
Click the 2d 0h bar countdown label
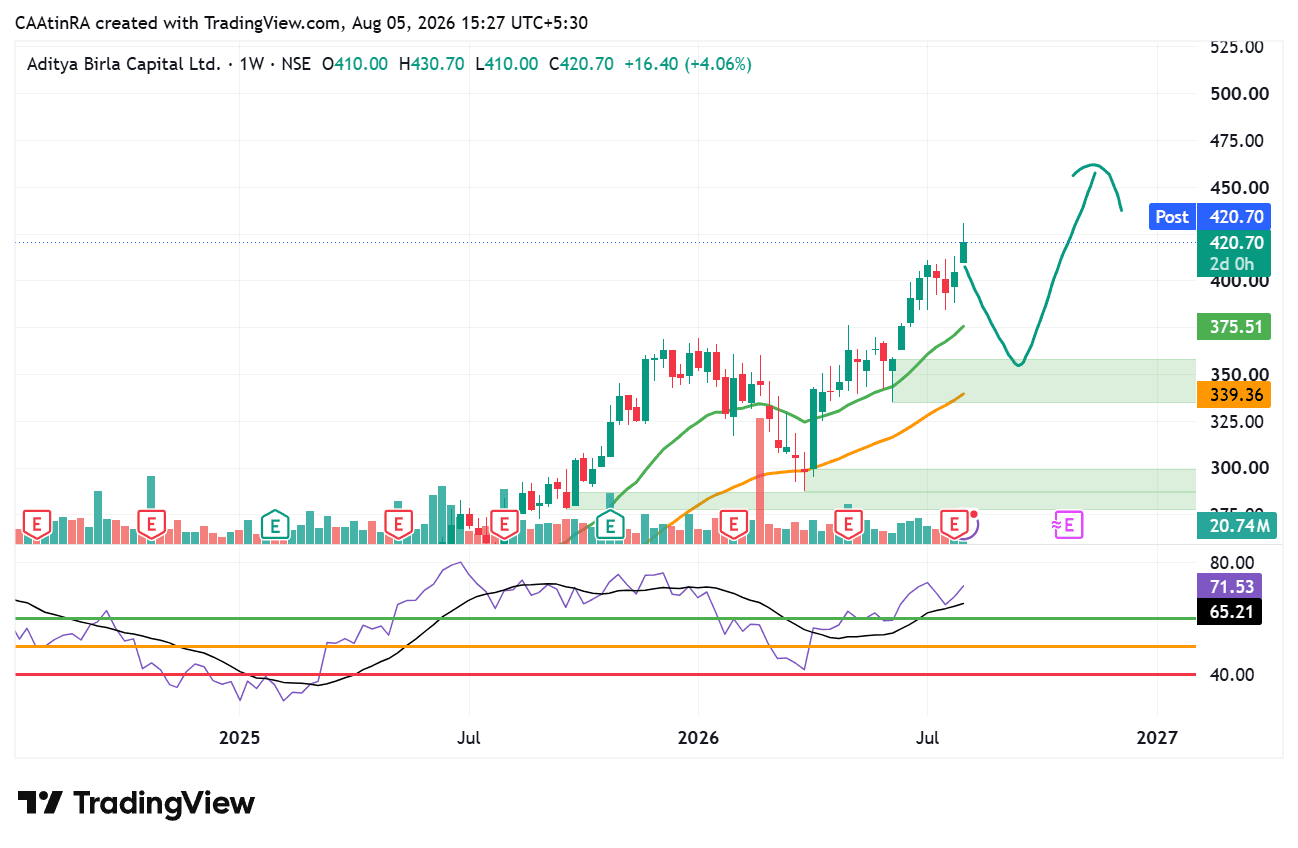[1234, 264]
